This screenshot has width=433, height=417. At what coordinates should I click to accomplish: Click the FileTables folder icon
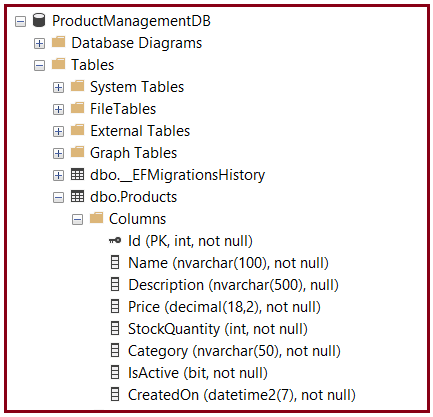coord(78,108)
